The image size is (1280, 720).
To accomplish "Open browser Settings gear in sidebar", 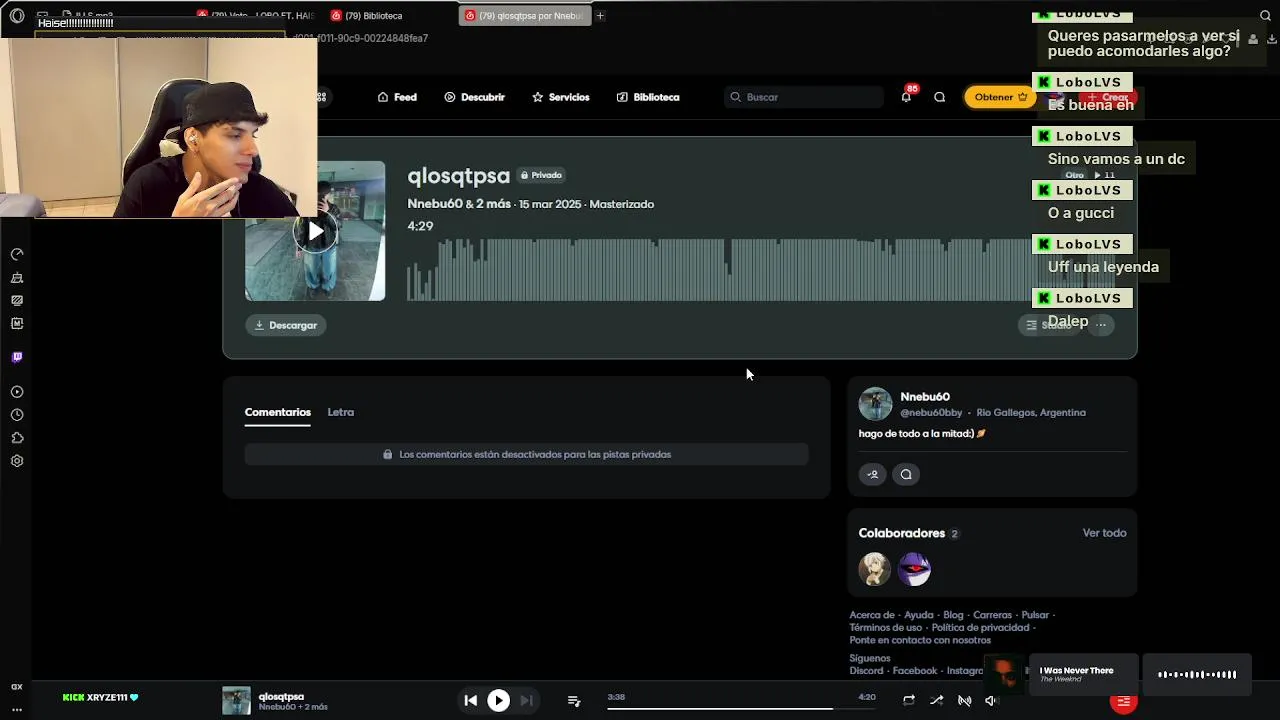I will point(17,461).
